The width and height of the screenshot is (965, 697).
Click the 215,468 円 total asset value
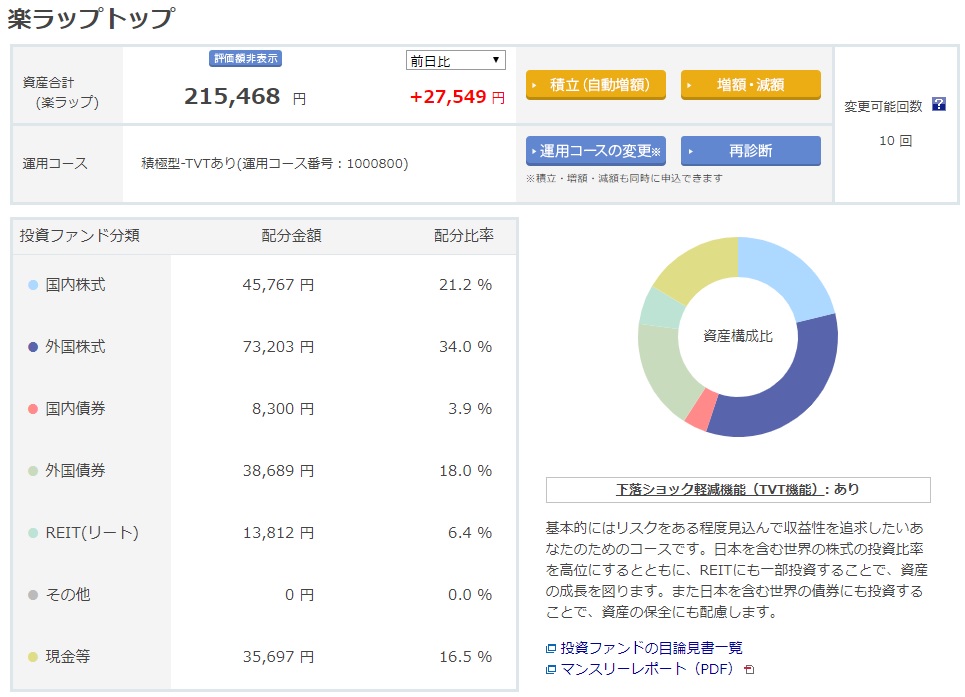click(x=245, y=97)
